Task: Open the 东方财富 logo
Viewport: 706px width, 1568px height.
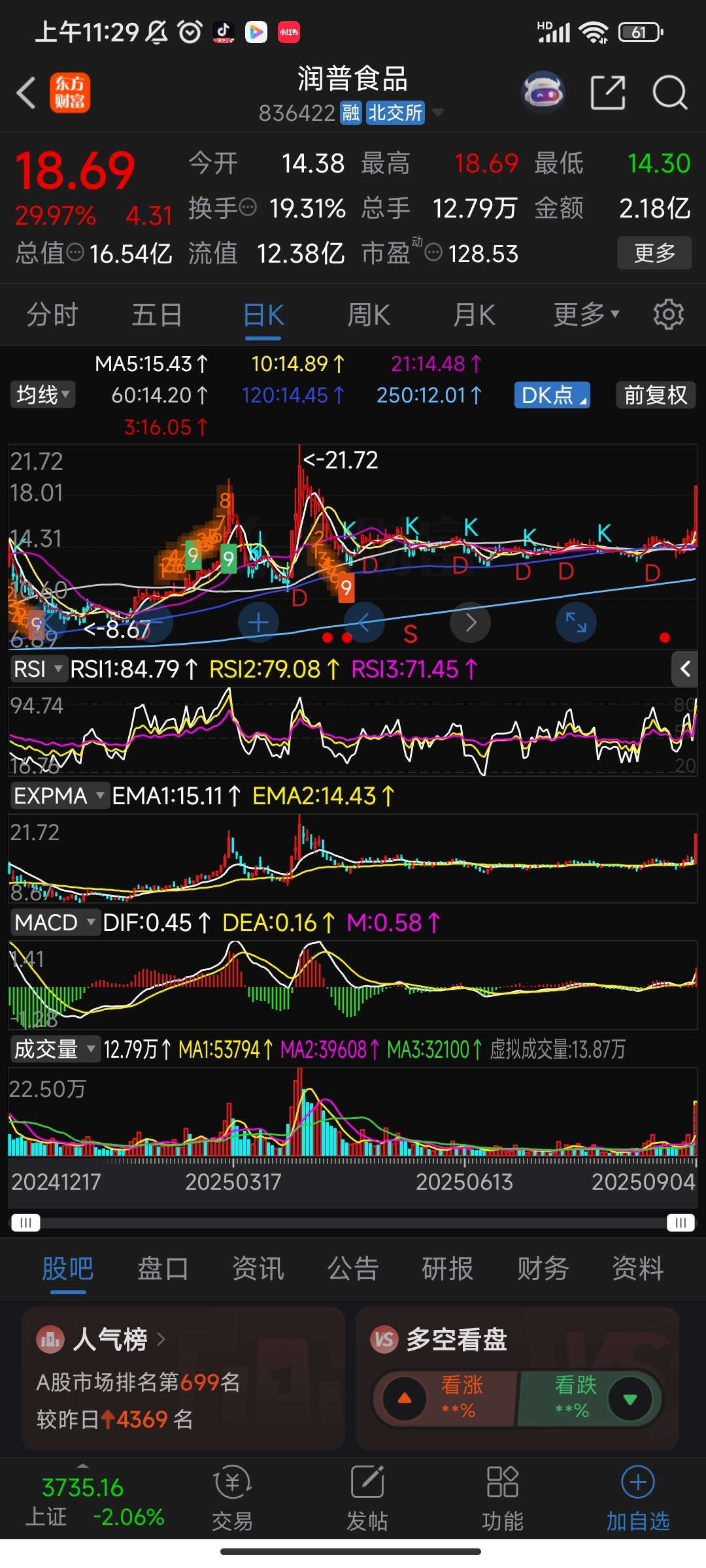Action: tap(70, 93)
